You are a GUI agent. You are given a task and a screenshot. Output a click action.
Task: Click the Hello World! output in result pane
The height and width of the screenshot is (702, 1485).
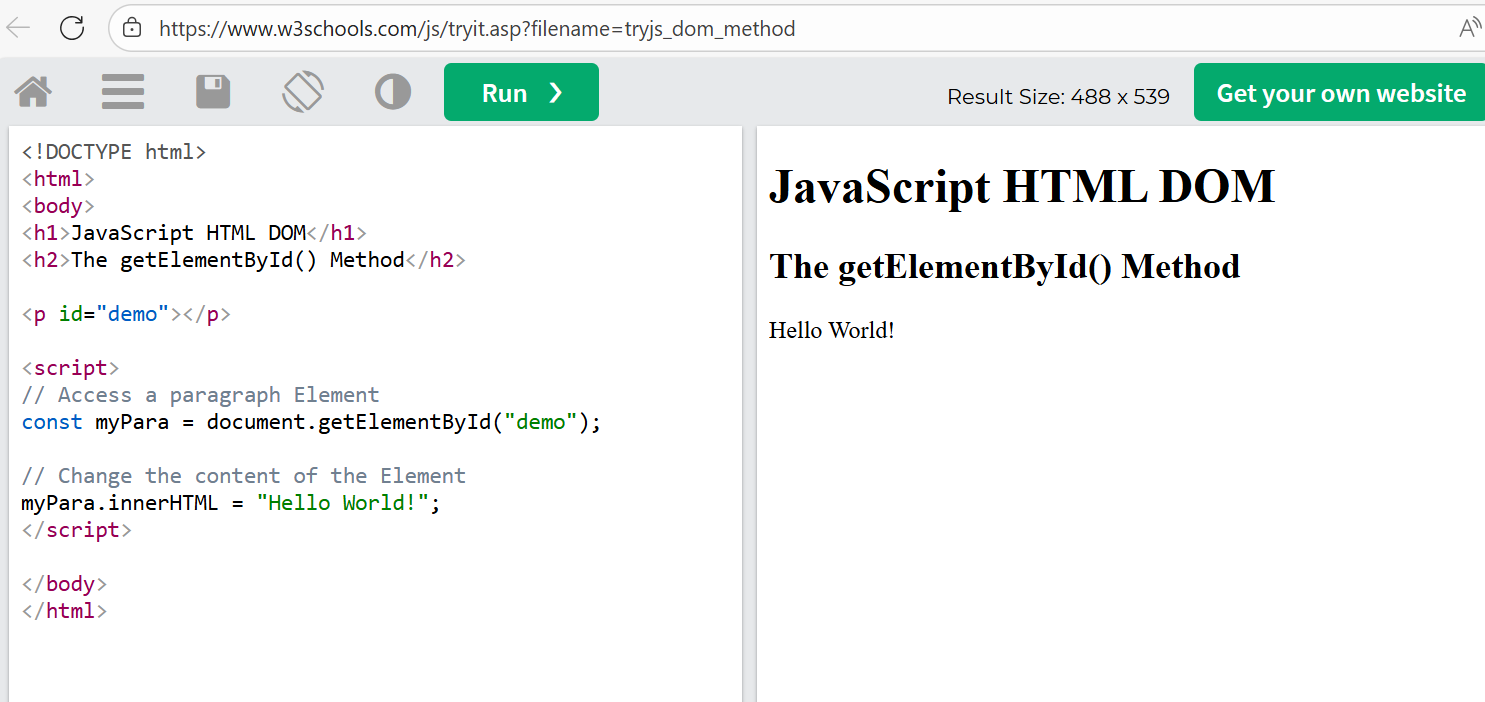(x=831, y=331)
